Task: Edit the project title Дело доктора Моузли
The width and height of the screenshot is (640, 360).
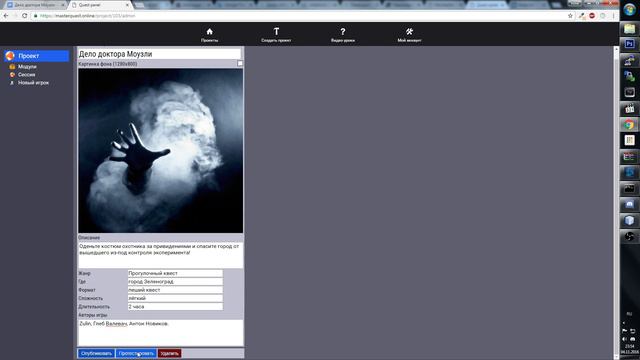Action: (x=160, y=54)
